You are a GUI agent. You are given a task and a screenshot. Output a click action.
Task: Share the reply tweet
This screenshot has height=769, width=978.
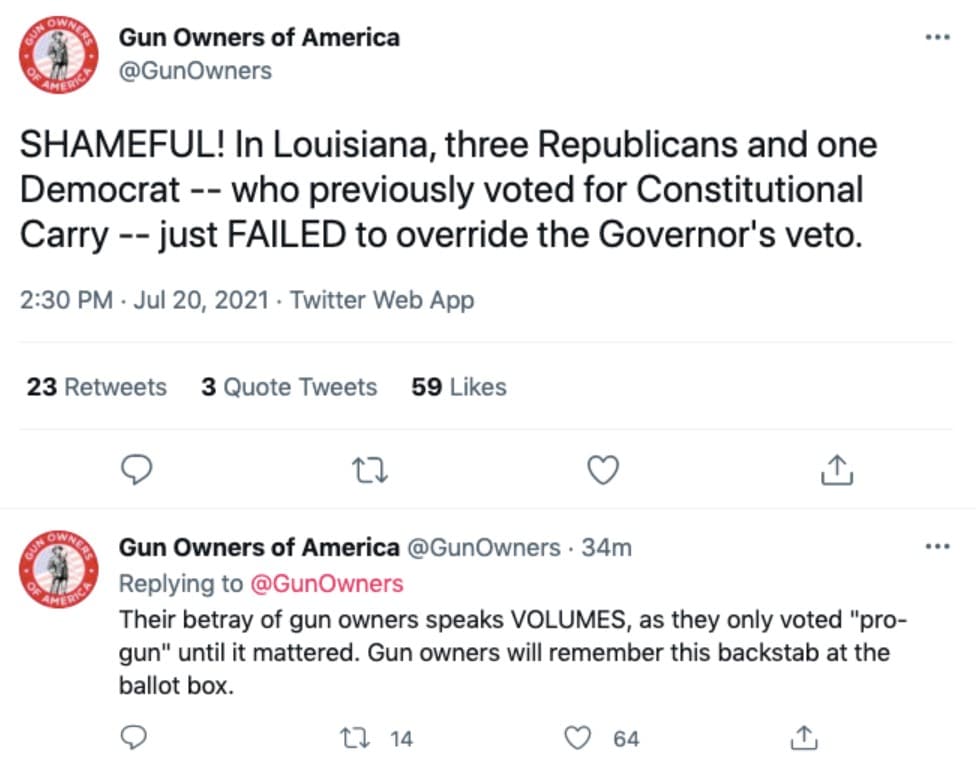pos(804,738)
